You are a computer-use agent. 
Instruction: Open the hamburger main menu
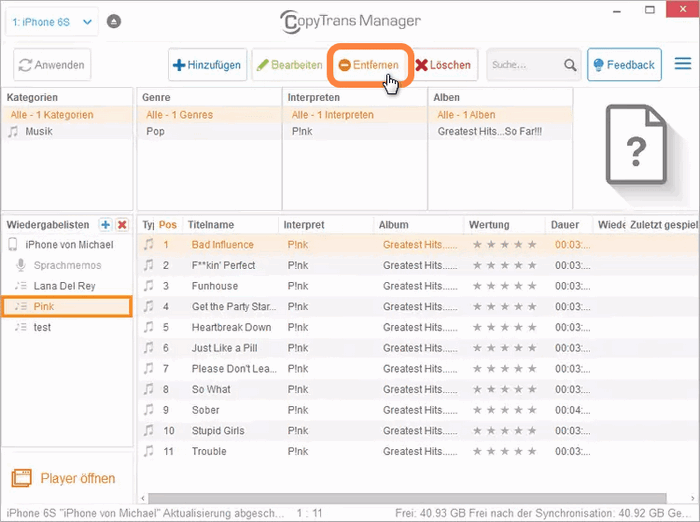[683, 64]
